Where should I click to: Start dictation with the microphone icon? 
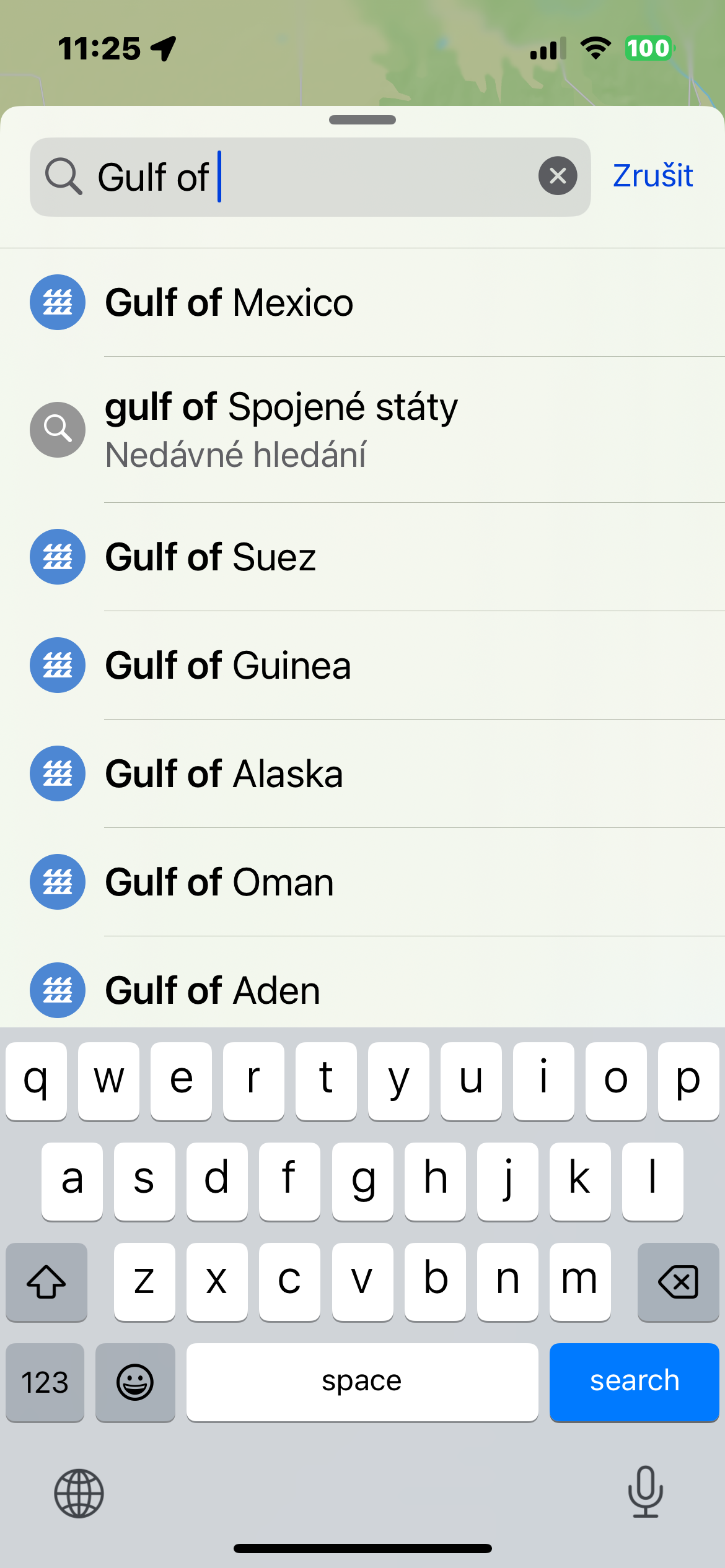pyautogui.click(x=645, y=1492)
